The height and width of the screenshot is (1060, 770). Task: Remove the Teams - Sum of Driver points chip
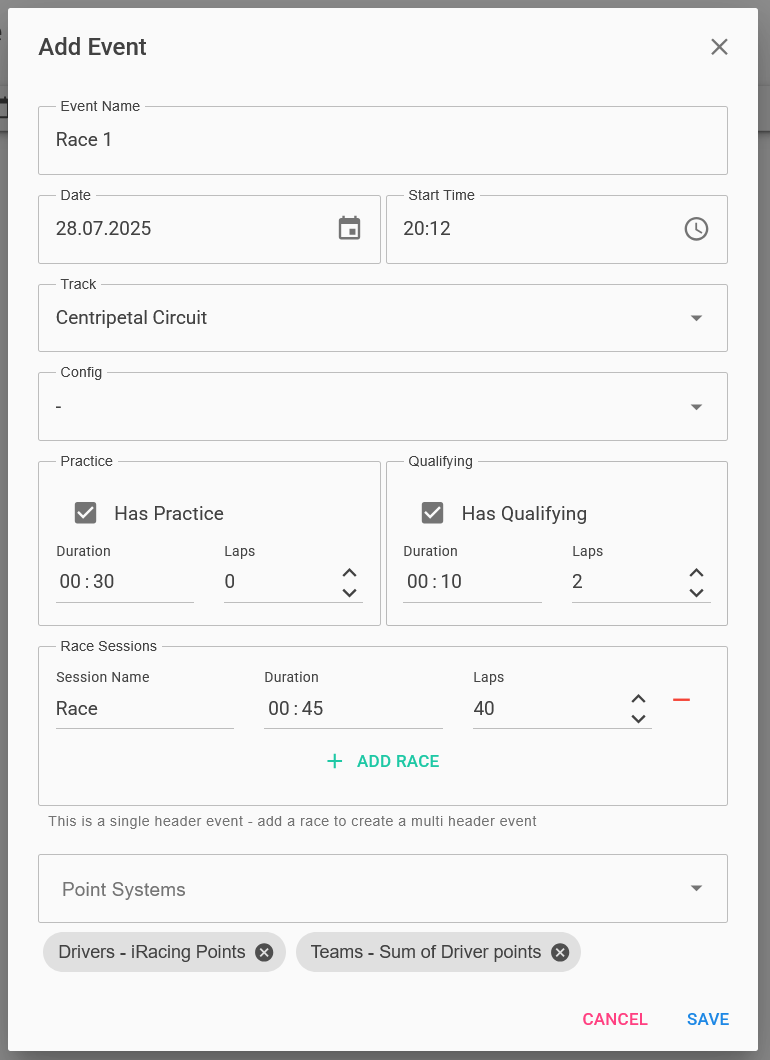pyautogui.click(x=560, y=953)
